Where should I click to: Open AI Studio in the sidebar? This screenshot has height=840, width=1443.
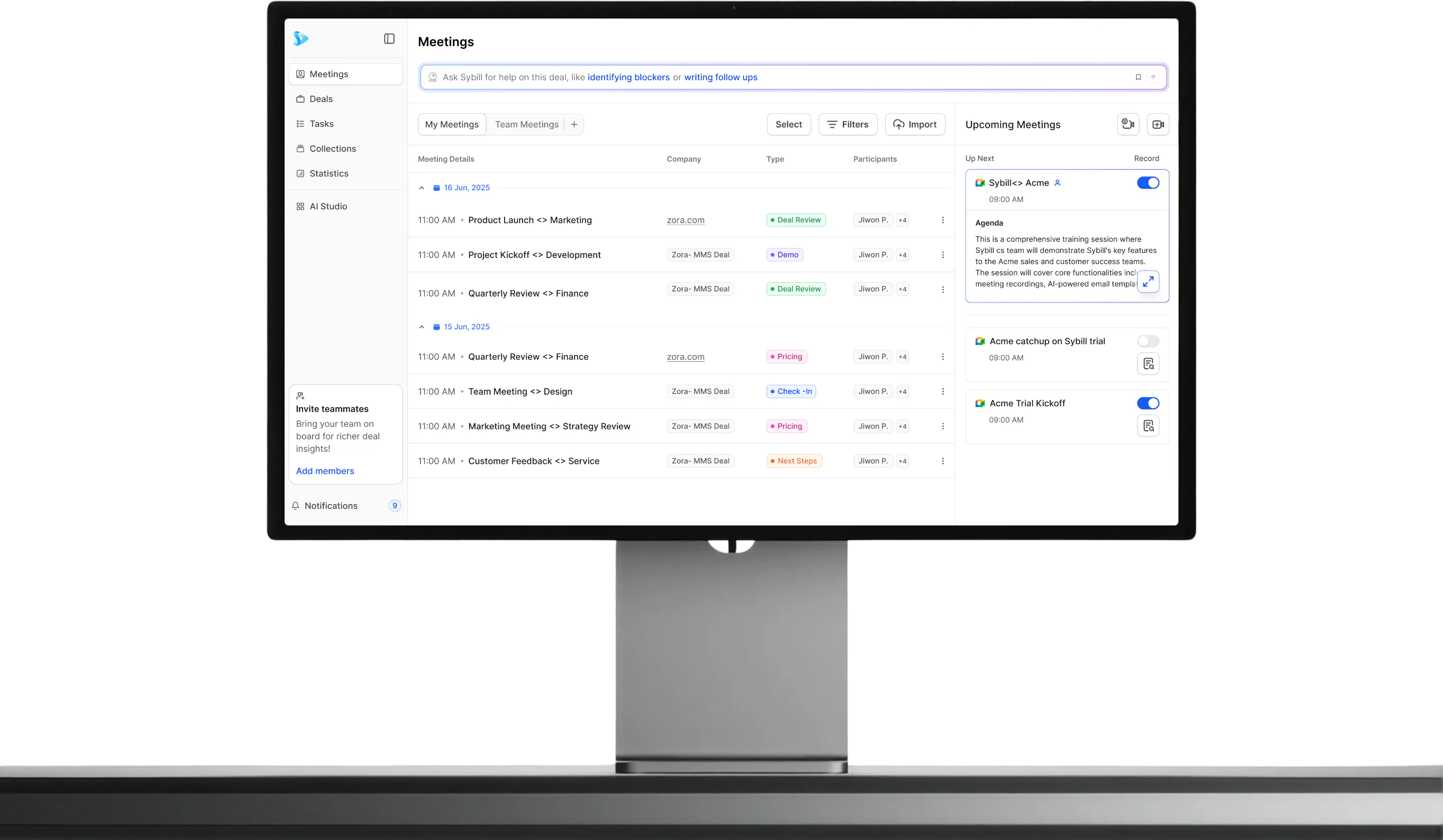coord(346,206)
